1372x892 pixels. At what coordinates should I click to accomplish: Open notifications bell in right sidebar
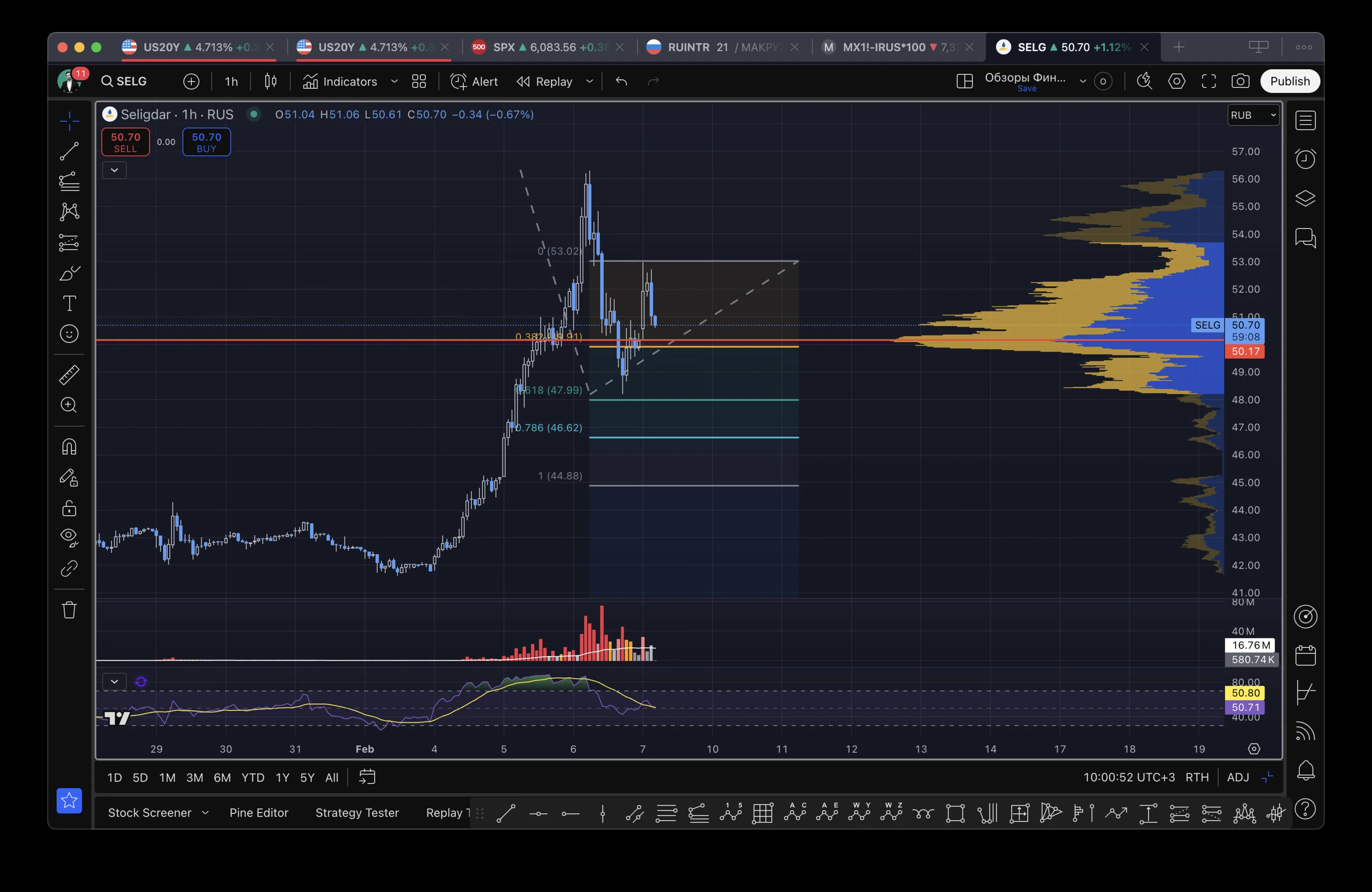click(x=1305, y=770)
